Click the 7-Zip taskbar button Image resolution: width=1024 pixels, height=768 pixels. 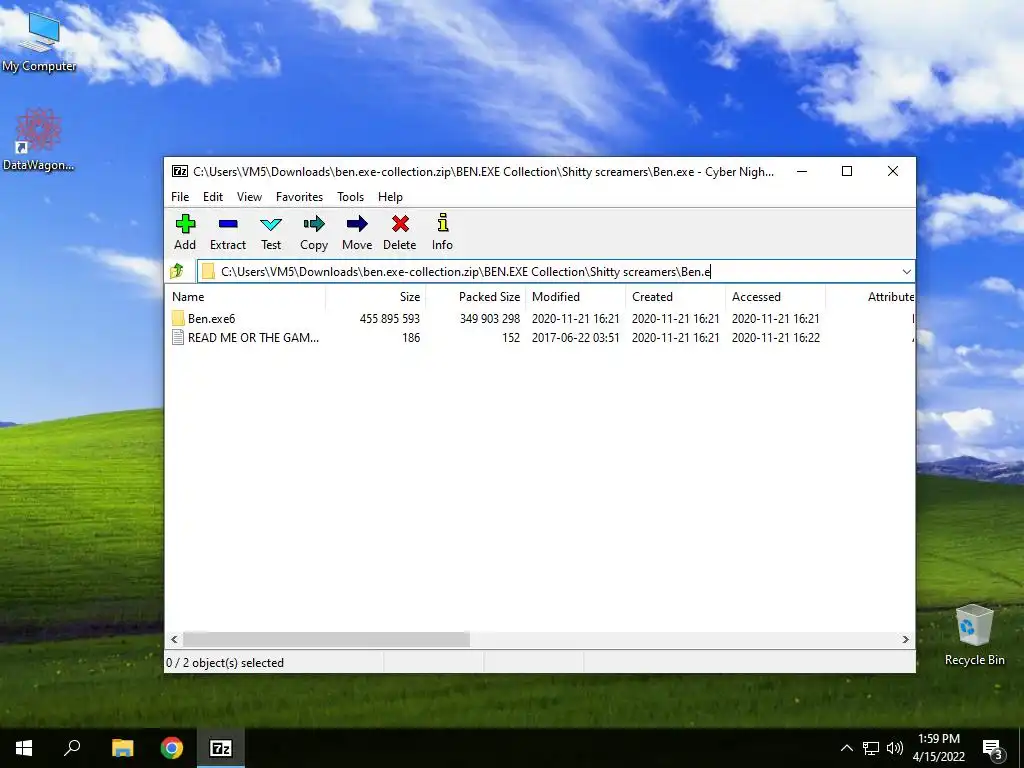[221, 748]
